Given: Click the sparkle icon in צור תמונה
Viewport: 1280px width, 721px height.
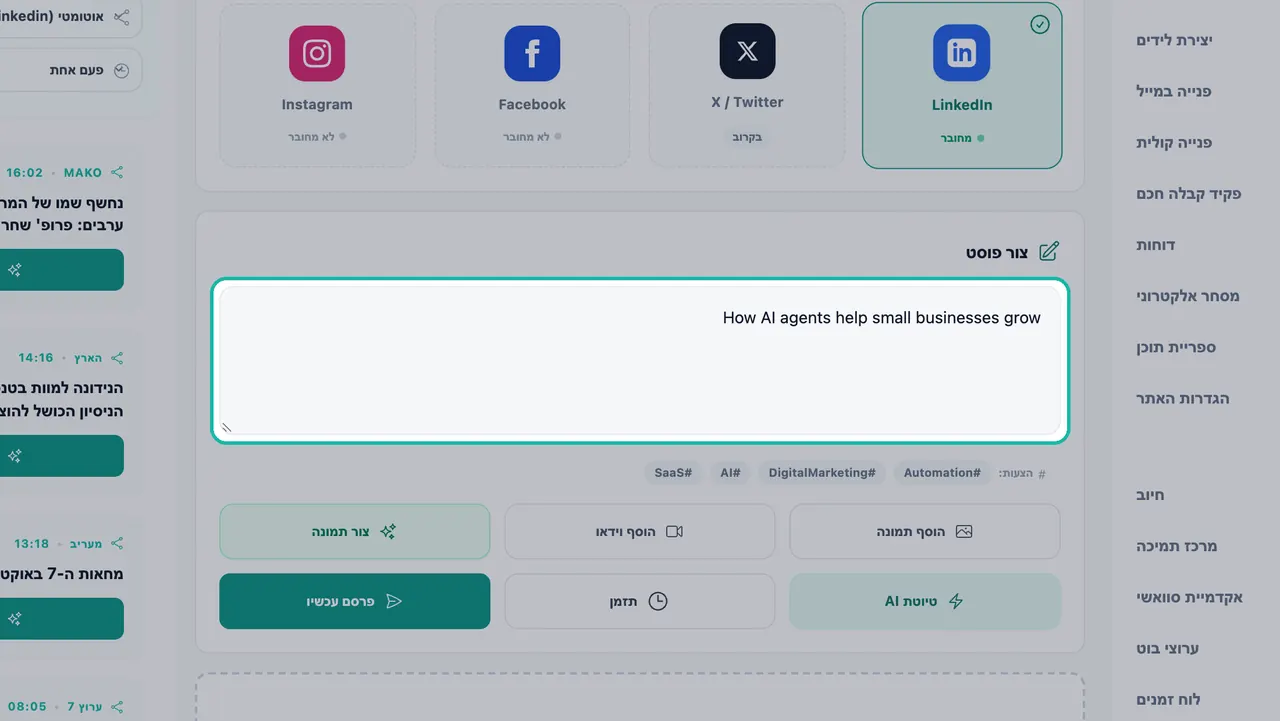Looking at the screenshot, I should click(388, 532).
